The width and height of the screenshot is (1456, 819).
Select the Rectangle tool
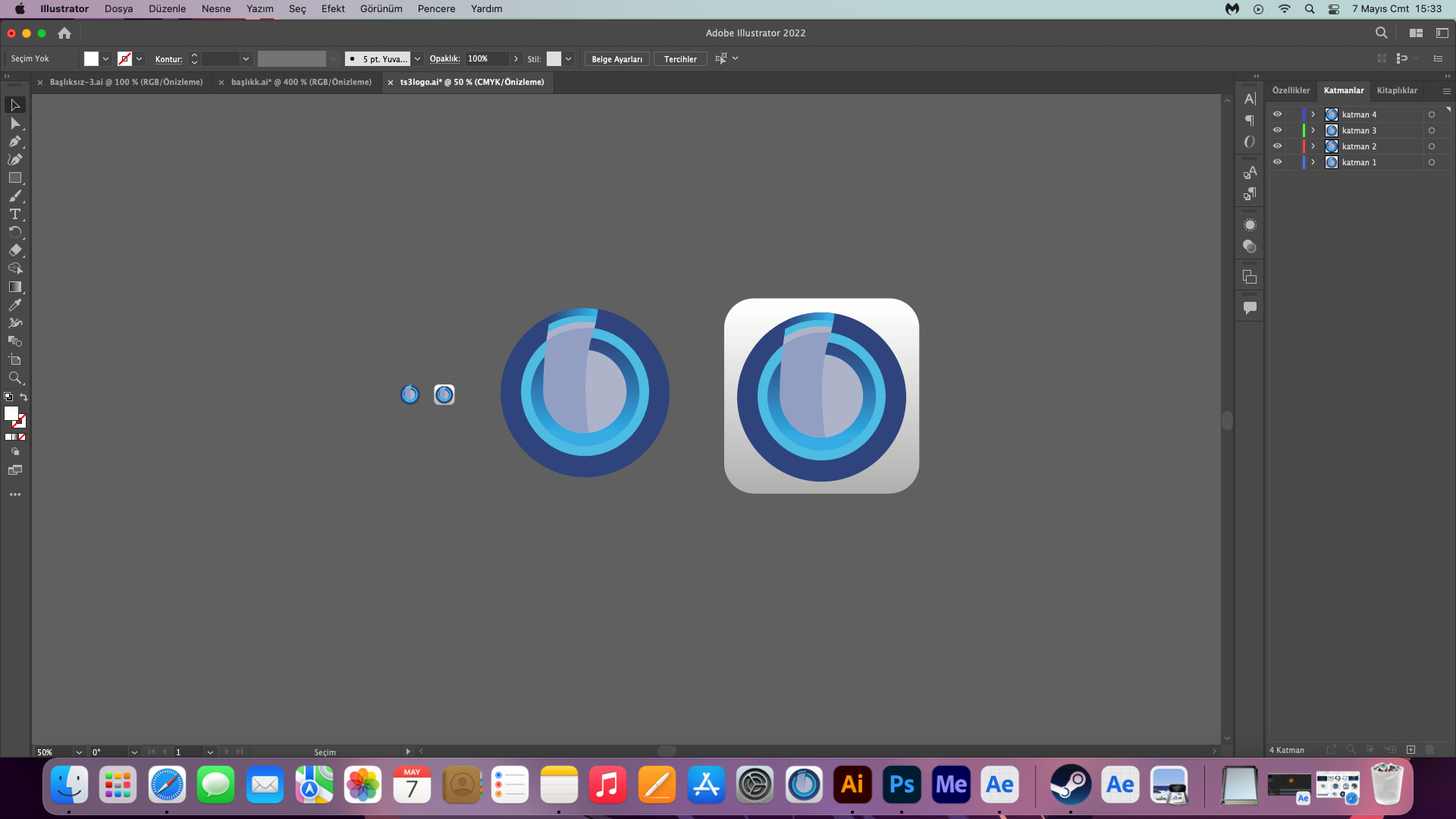tap(15, 178)
